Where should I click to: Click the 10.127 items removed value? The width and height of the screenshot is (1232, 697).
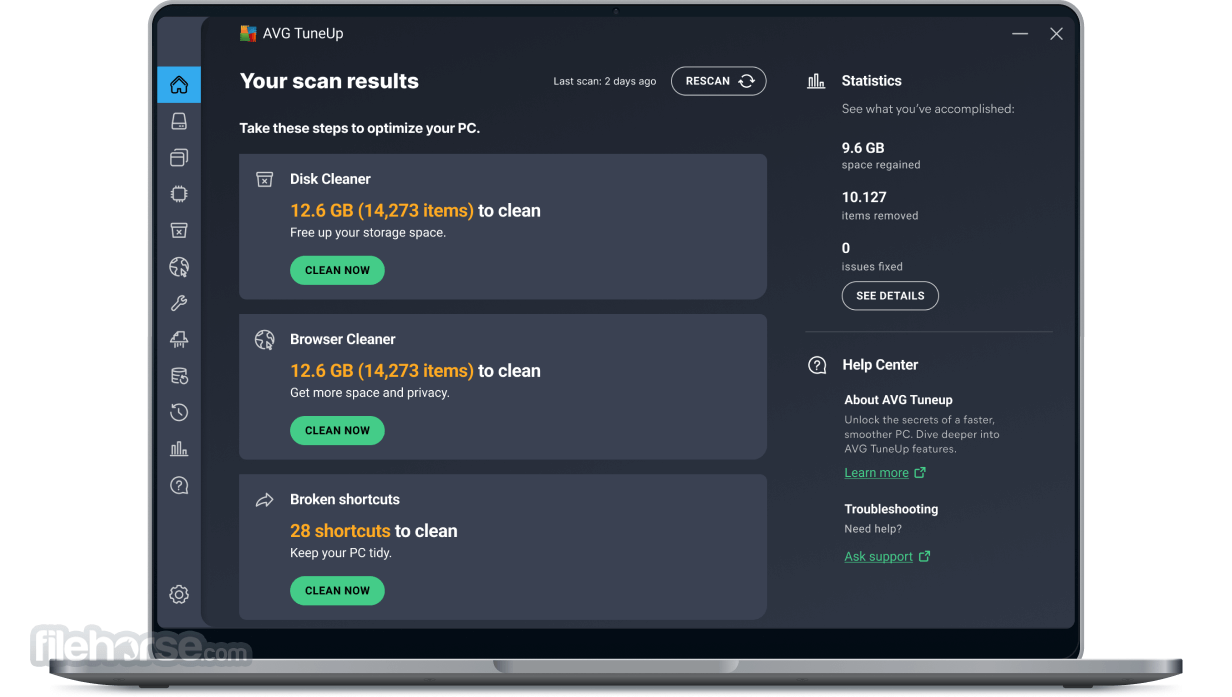coord(864,197)
